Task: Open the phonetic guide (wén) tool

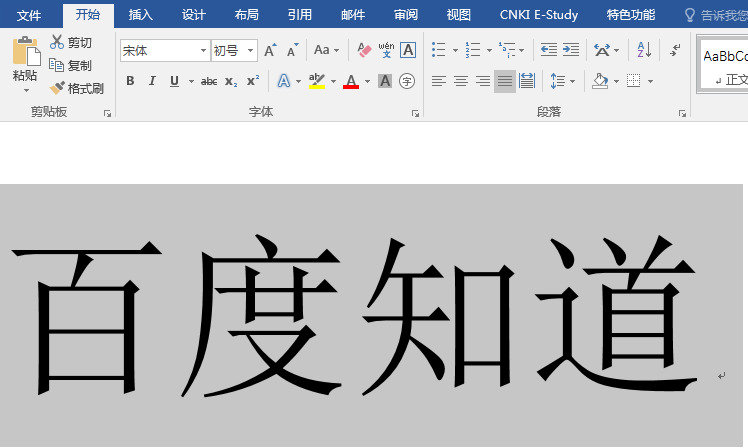Action: click(x=386, y=50)
